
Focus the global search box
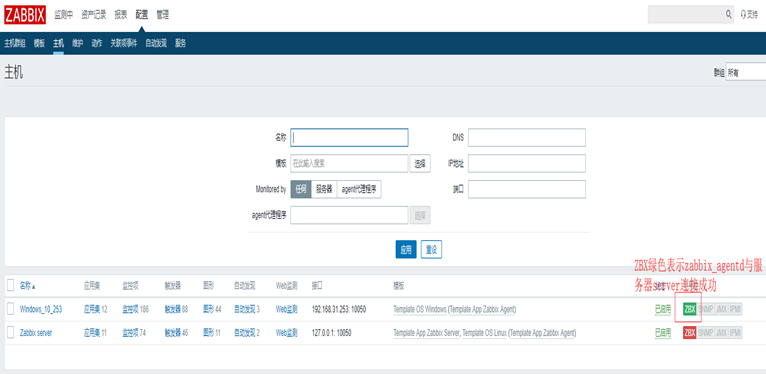pyautogui.click(x=685, y=15)
